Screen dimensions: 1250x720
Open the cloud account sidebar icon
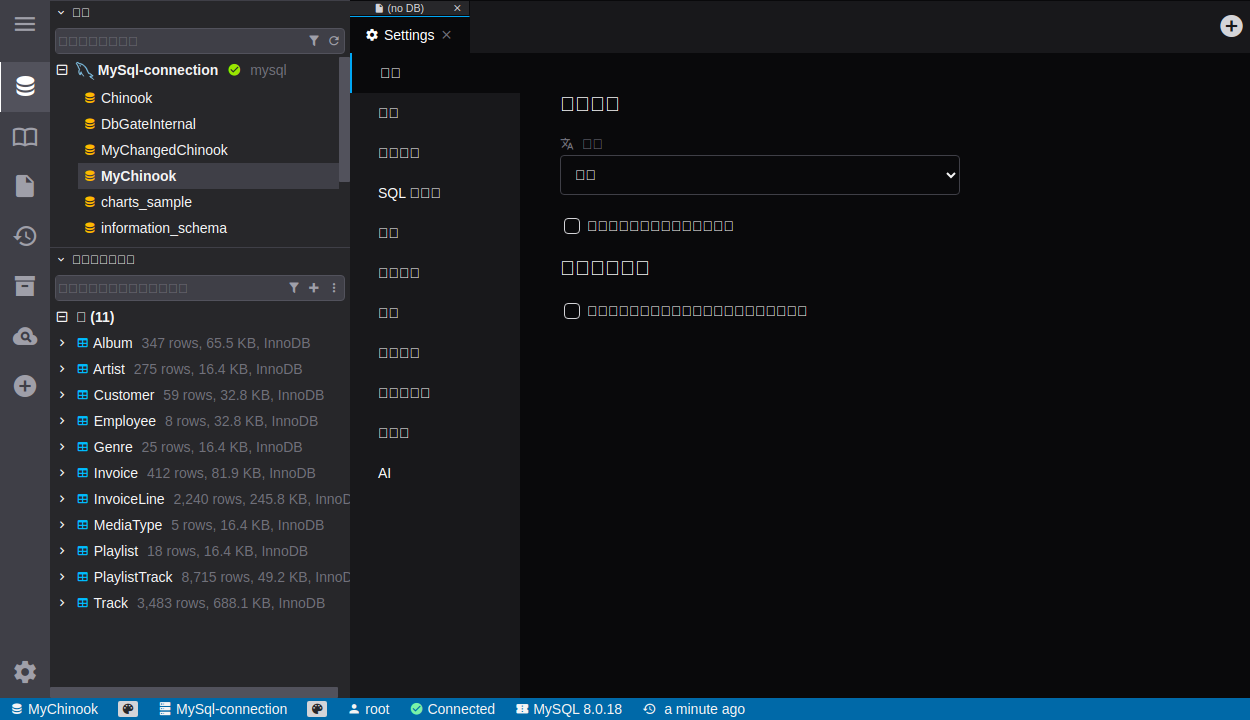25,336
